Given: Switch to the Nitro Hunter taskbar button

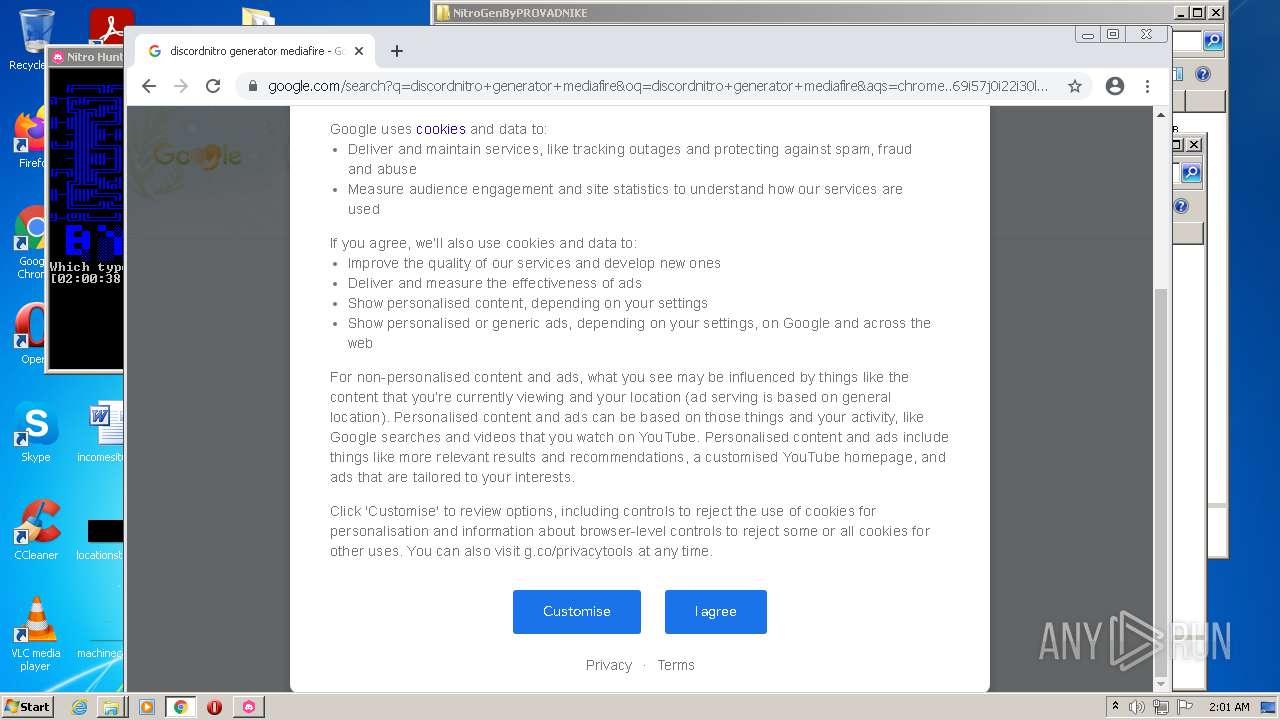Looking at the screenshot, I should [x=249, y=707].
